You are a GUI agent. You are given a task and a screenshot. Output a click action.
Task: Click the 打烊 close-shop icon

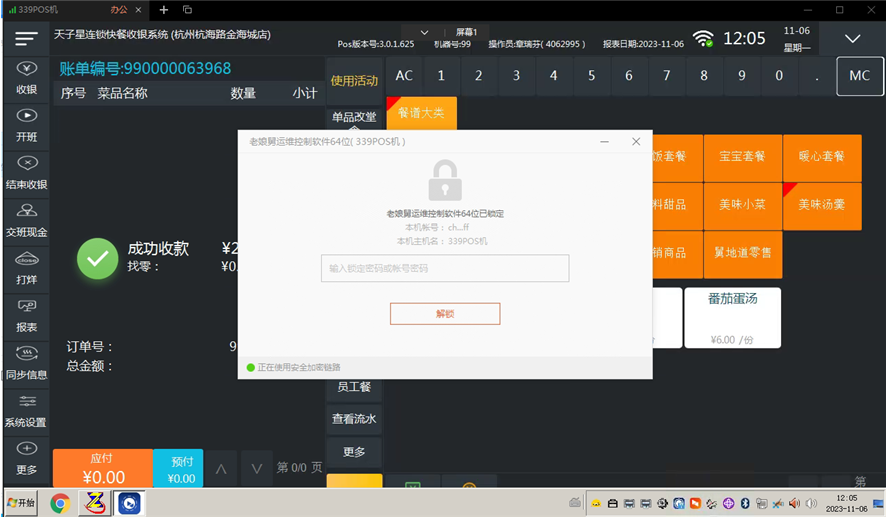(27, 268)
